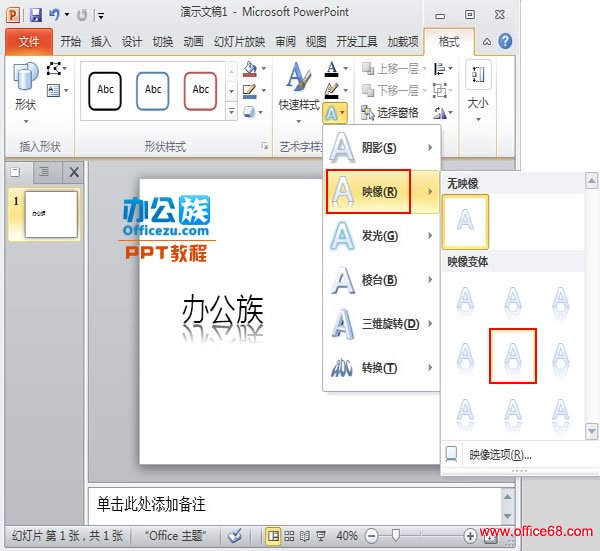This screenshot has width=600, height=551.
Task: Minimize the ribbon with the caret icon
Action: click(x=487, y=41)
